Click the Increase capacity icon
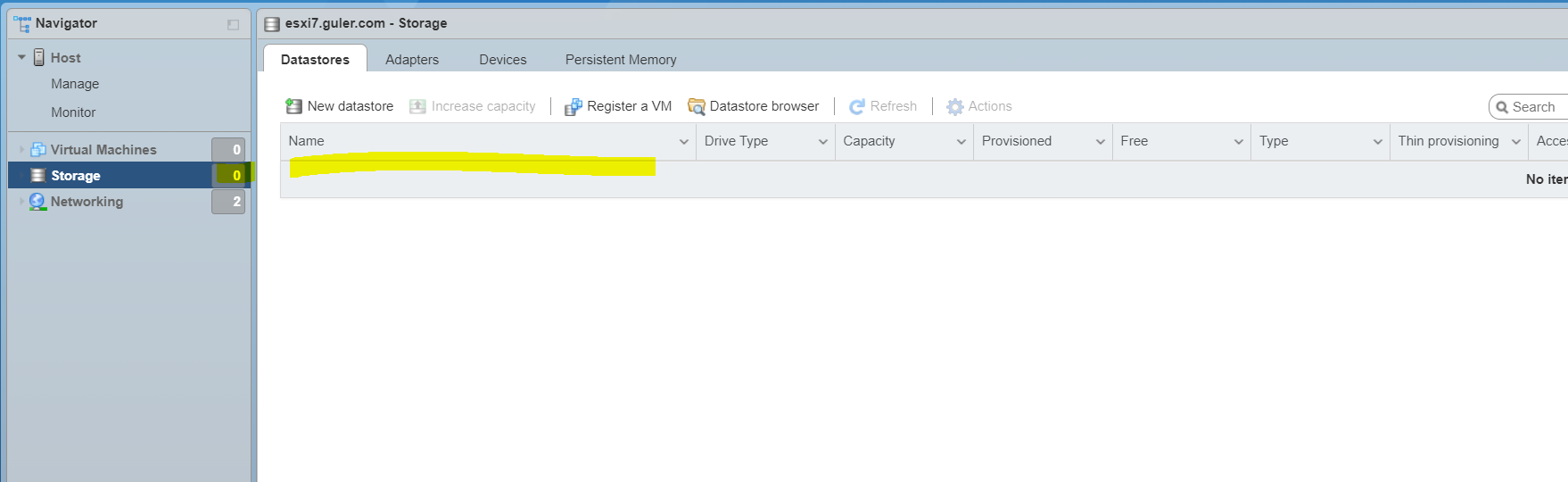1568x482 pixels. coord(417,106)
